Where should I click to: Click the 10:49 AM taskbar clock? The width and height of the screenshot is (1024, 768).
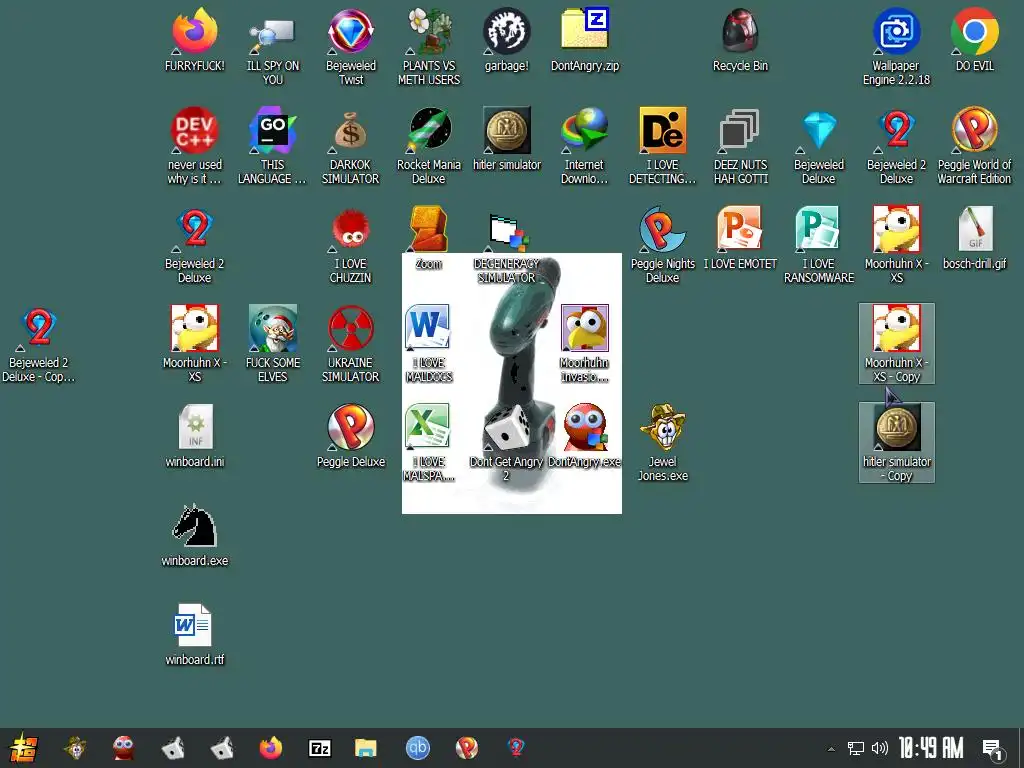[931, 748]
